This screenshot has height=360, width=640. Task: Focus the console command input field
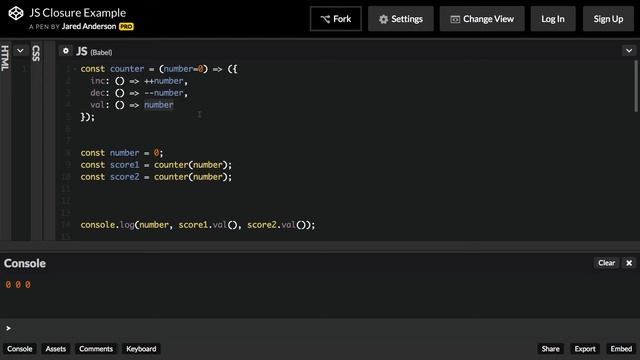click(320, 328)
